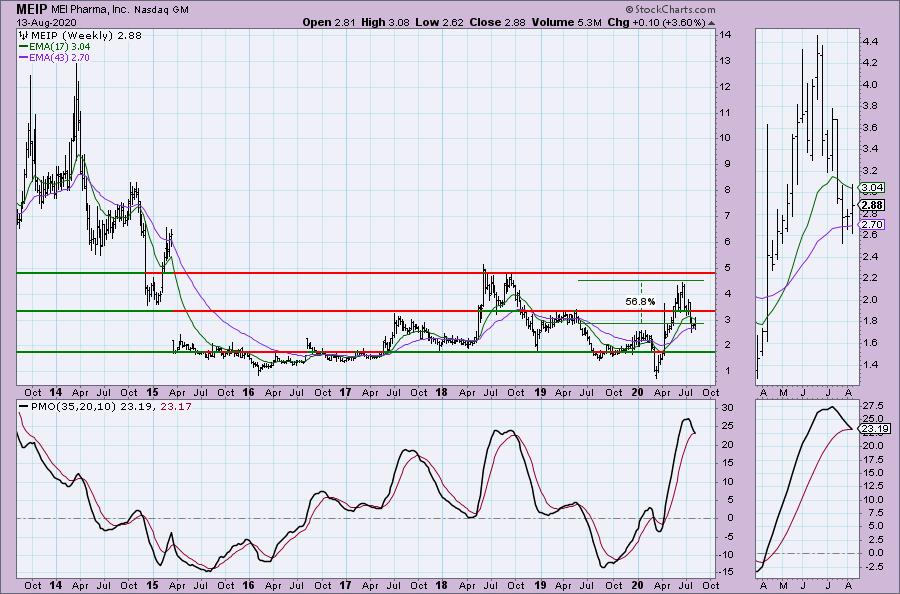Click the 2.70 EMA price tag in the zoom panel
900x594 pixels.
[872, 224]
